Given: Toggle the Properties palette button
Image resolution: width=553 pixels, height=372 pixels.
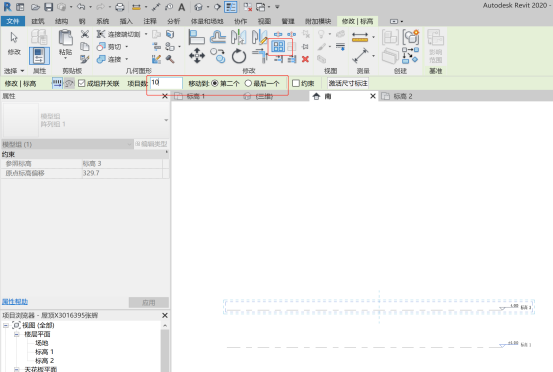Looking at the screenshot, I should [39, 56].
